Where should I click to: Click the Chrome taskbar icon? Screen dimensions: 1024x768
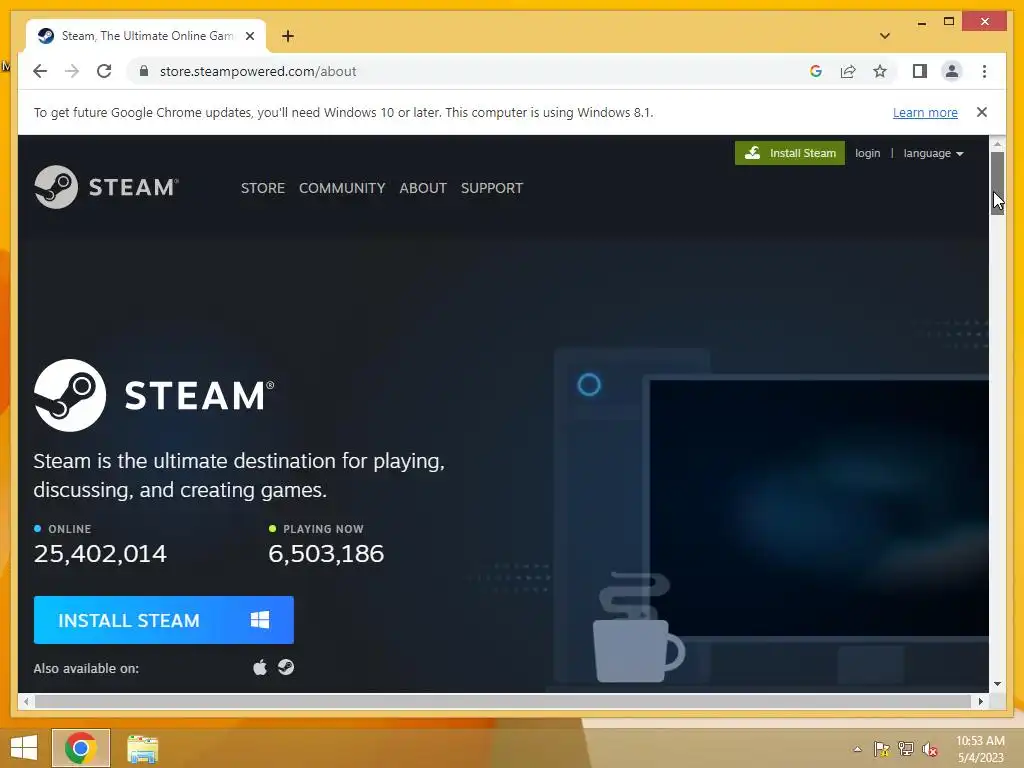point(81,748)
